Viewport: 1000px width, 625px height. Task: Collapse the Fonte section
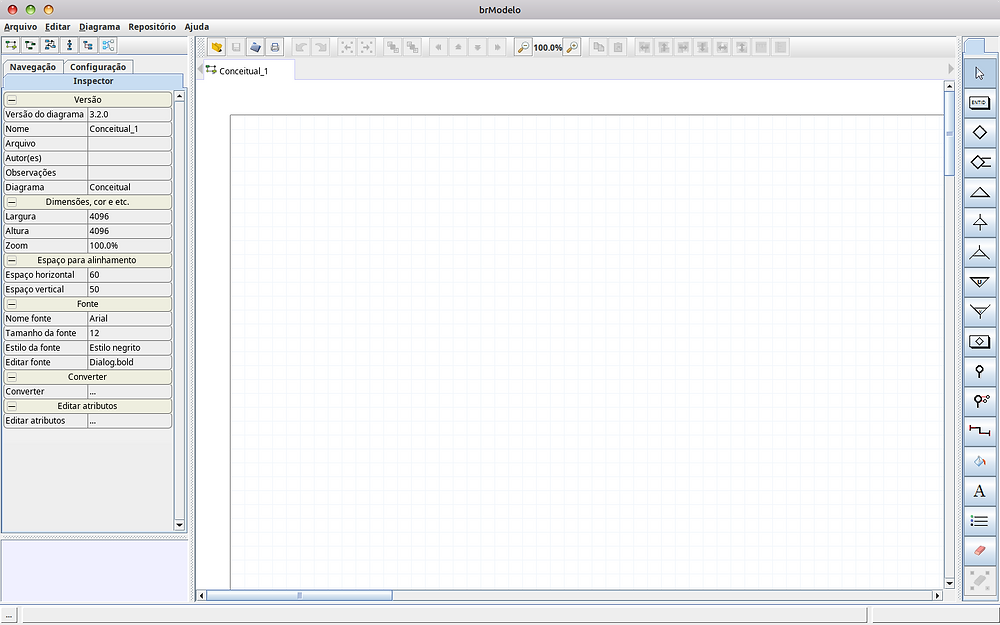pyautogui.click(x=11, y=304)
